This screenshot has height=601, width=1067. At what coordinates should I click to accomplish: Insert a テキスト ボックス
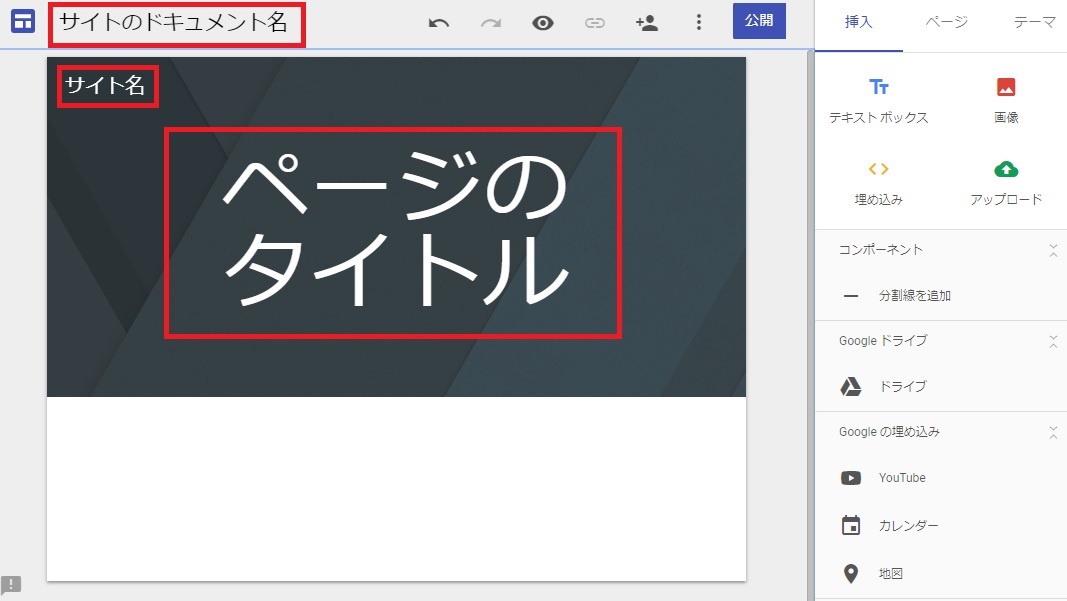pos(878,100)
